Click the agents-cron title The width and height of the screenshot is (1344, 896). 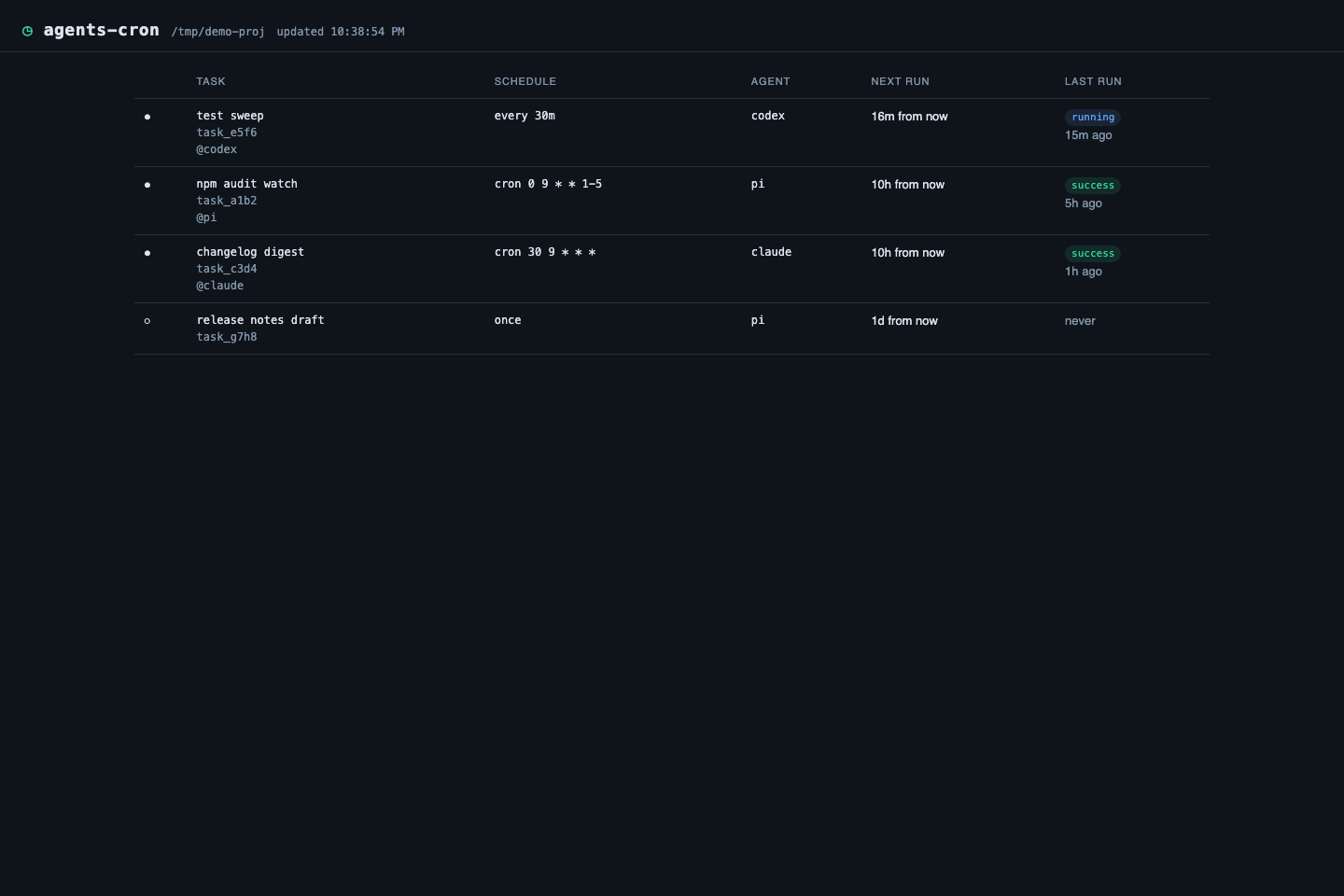[x=102, y=30]
